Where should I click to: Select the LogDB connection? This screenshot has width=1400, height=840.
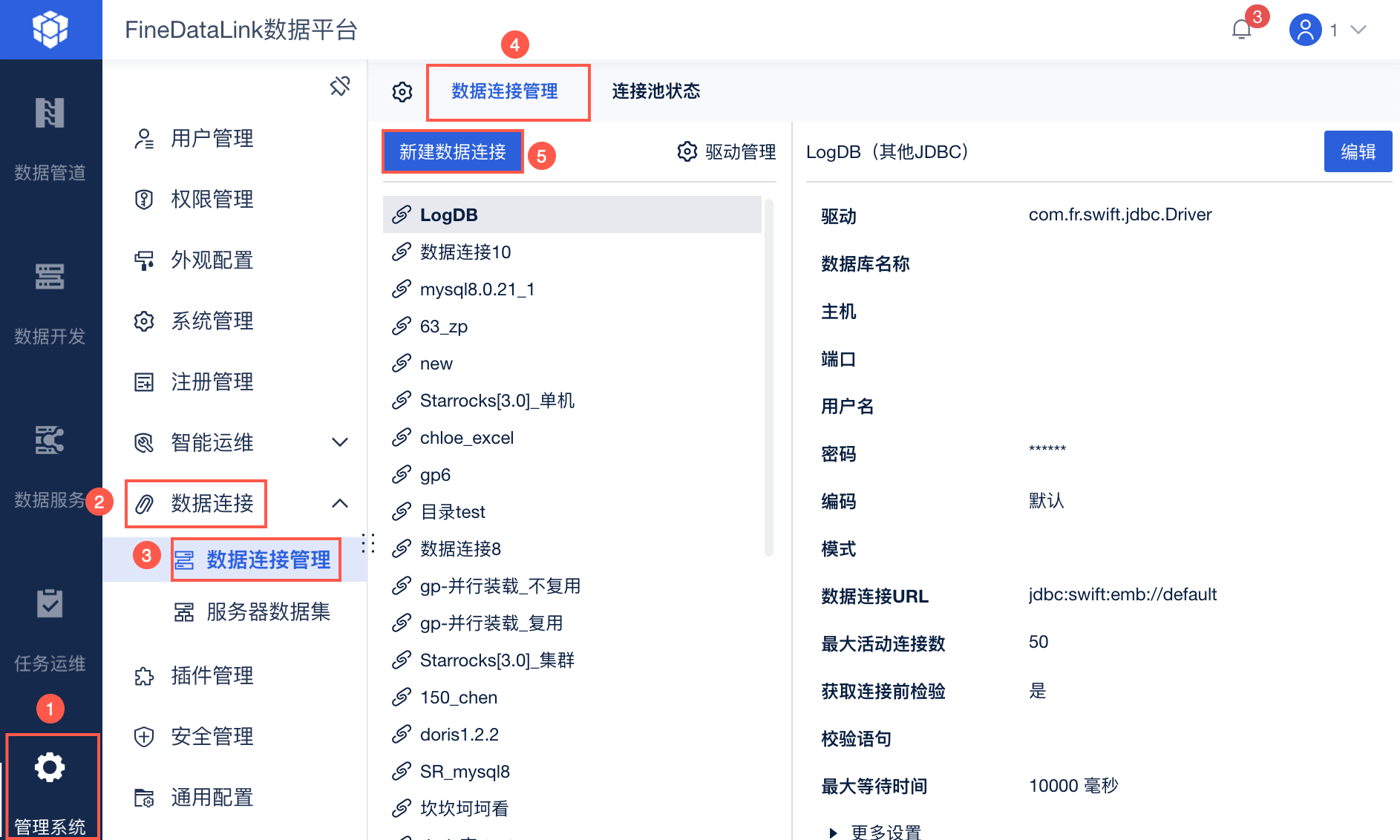(x=572, y=214)
